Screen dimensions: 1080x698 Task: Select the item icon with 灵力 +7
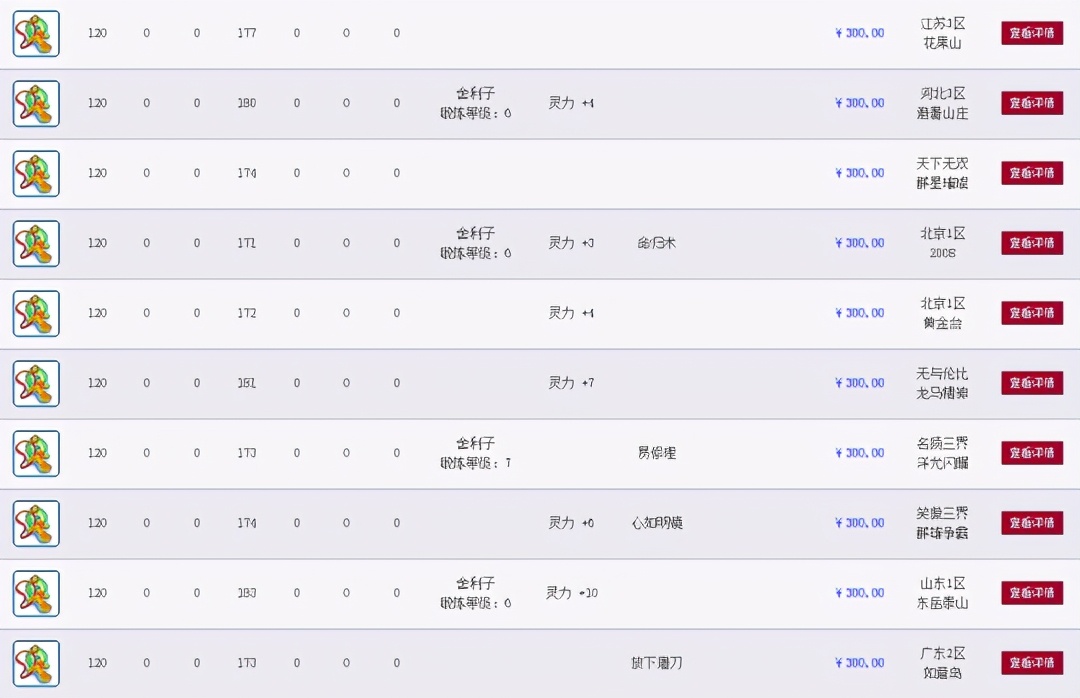[x=36, y=383]
